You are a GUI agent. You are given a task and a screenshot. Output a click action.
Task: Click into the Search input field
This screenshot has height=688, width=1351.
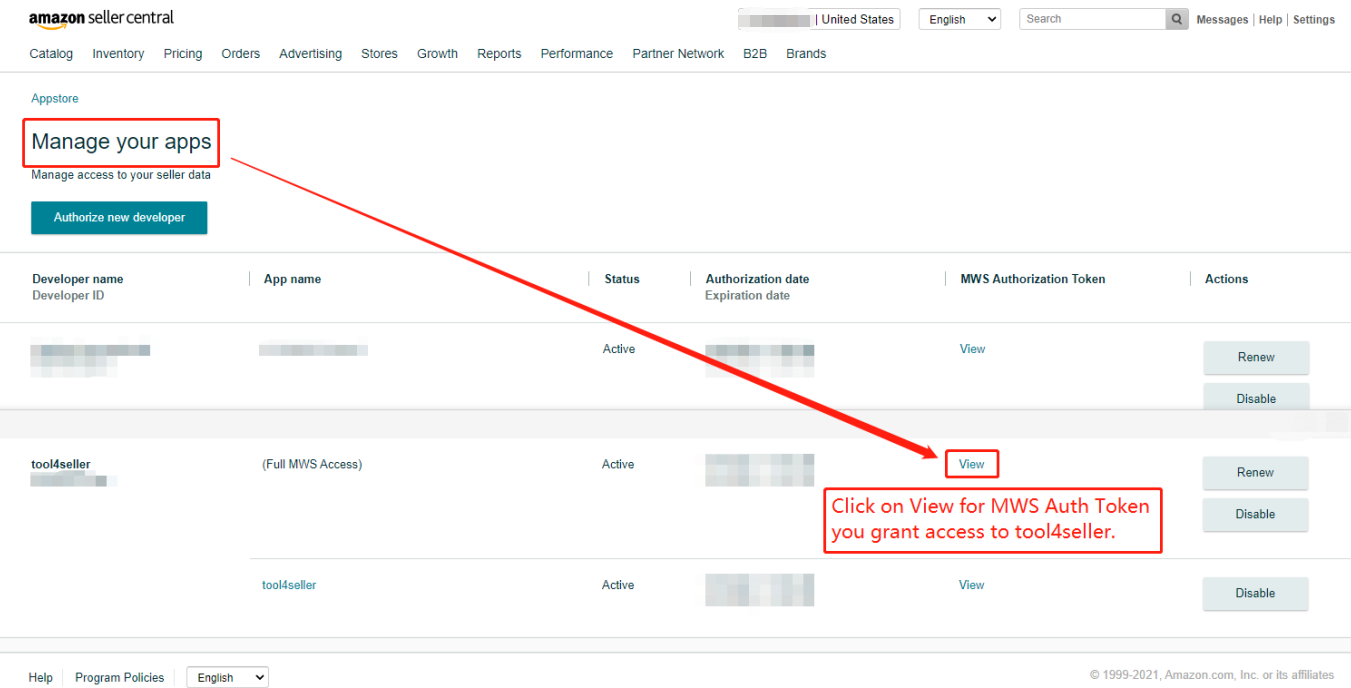pos(1093,19)
